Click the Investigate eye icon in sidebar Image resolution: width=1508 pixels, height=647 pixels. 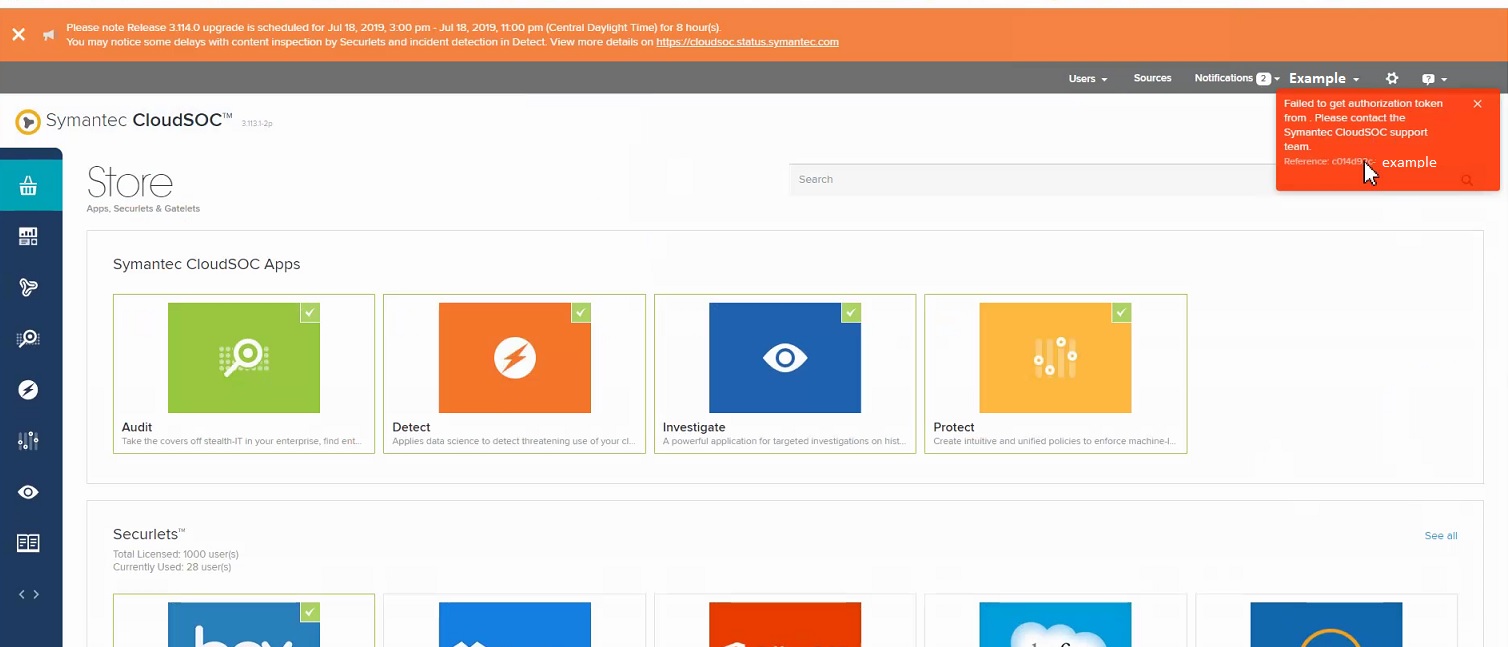coord(28,492)
